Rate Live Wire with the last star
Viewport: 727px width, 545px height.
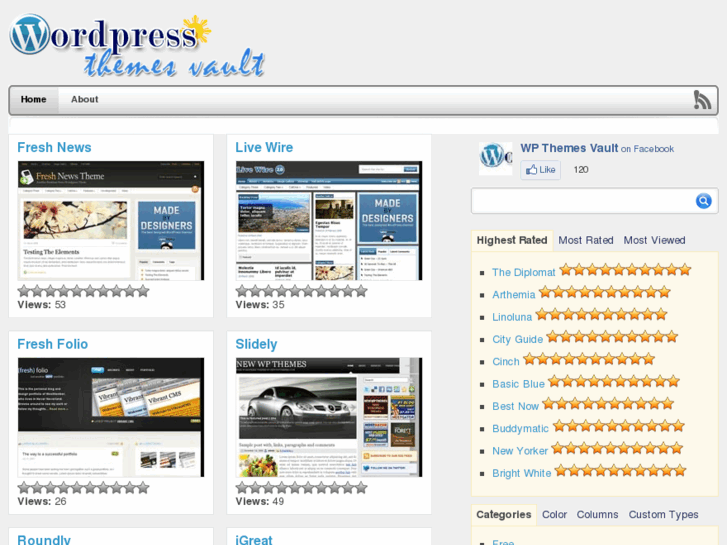tap(361, 291)
